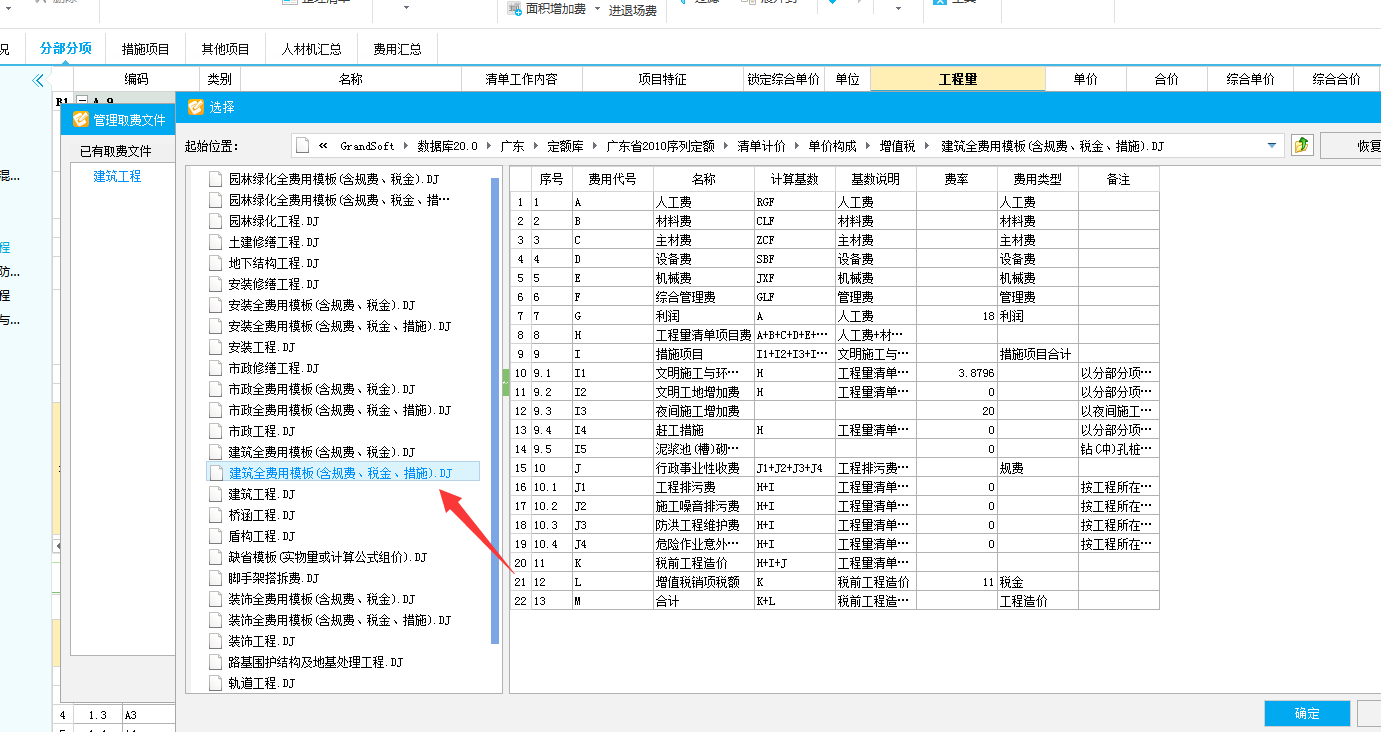1381x732 pixels.
Task: Click the 规费 fee type cell
Action: tap(1038, 468)
